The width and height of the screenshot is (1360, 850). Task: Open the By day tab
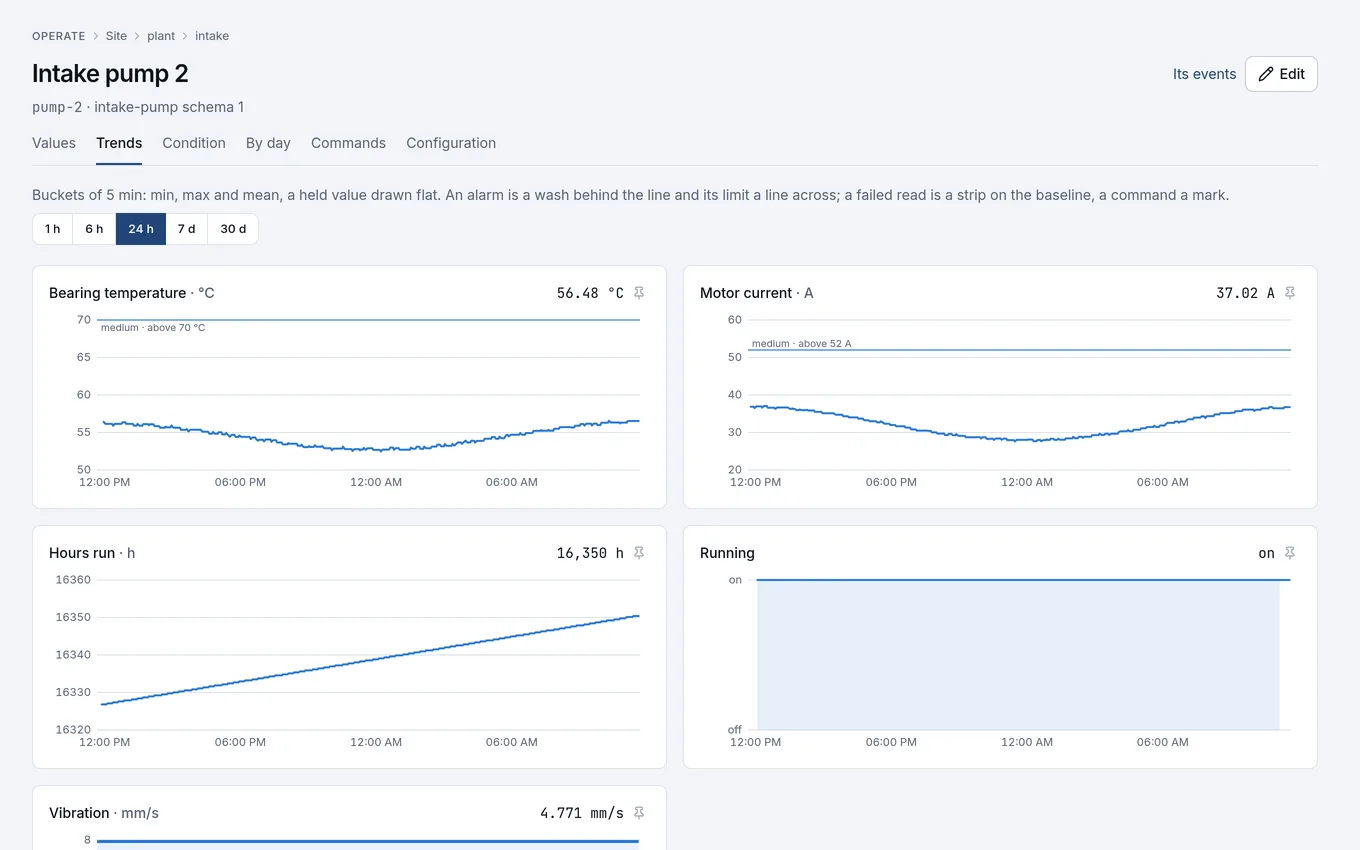(x=268, y=143)
